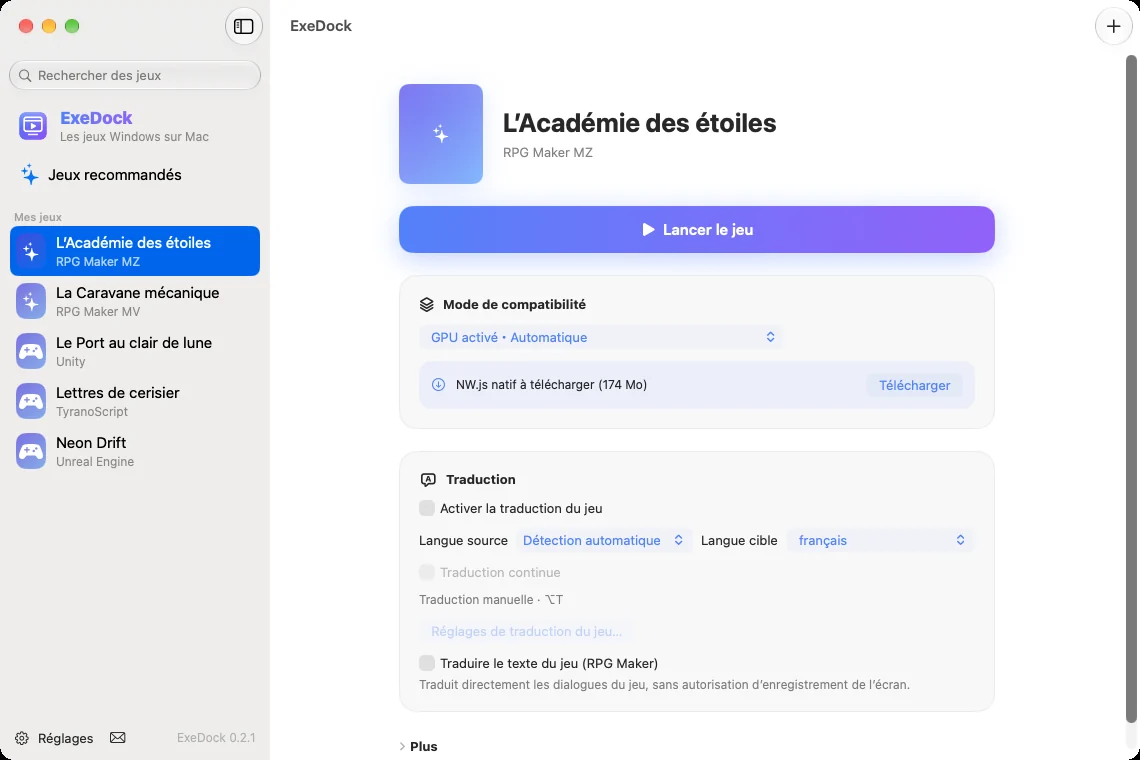The width and height of the screenshot is (1140, 760).
Task: Select L'Académie des étoiles in sidebar
Action: (135, 251)
